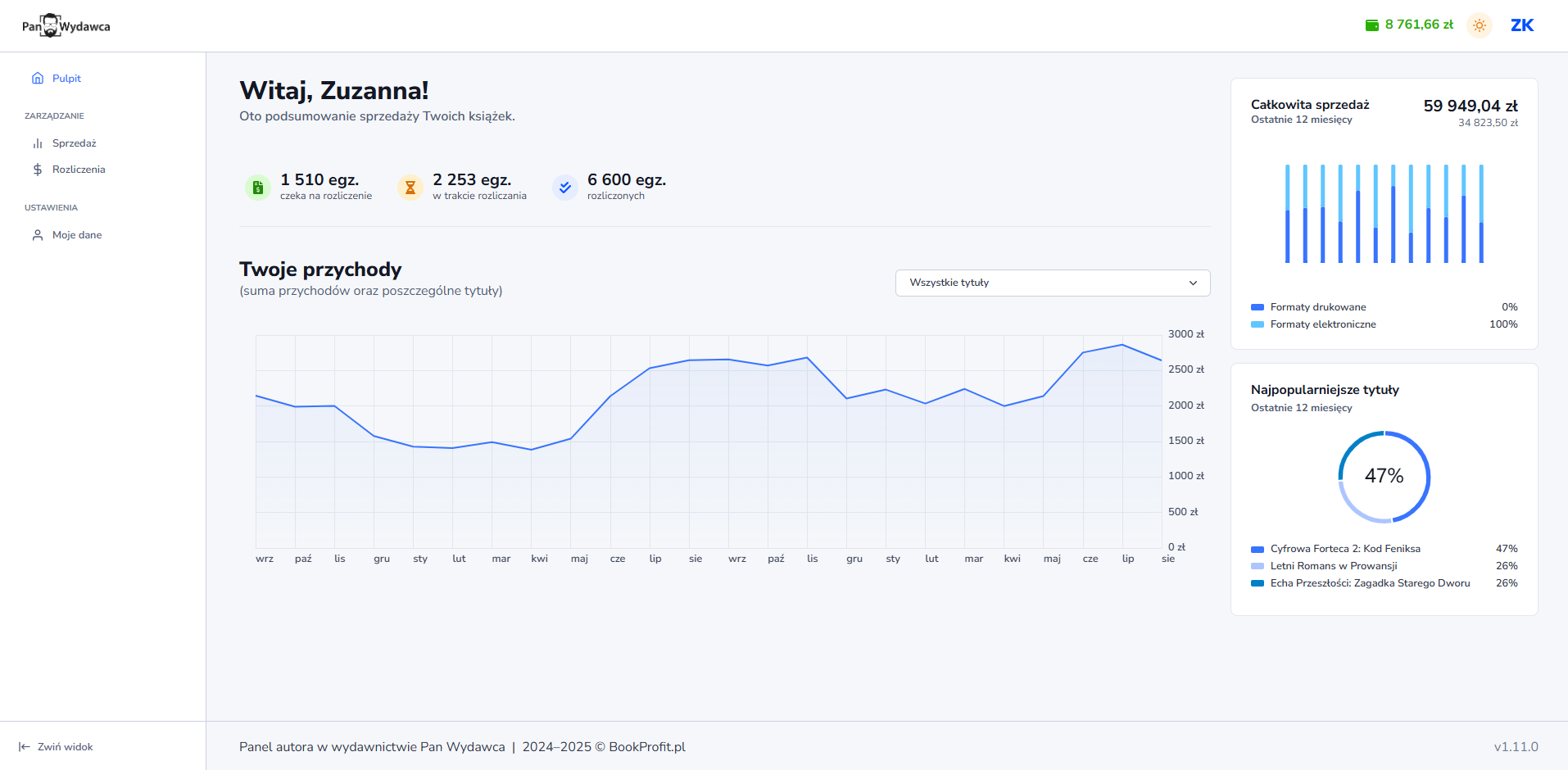Click the dollar icon beside Rozliczenia
Viewport: 1568px width, 770px height.
pyautogui.click(x=38, y=170)
